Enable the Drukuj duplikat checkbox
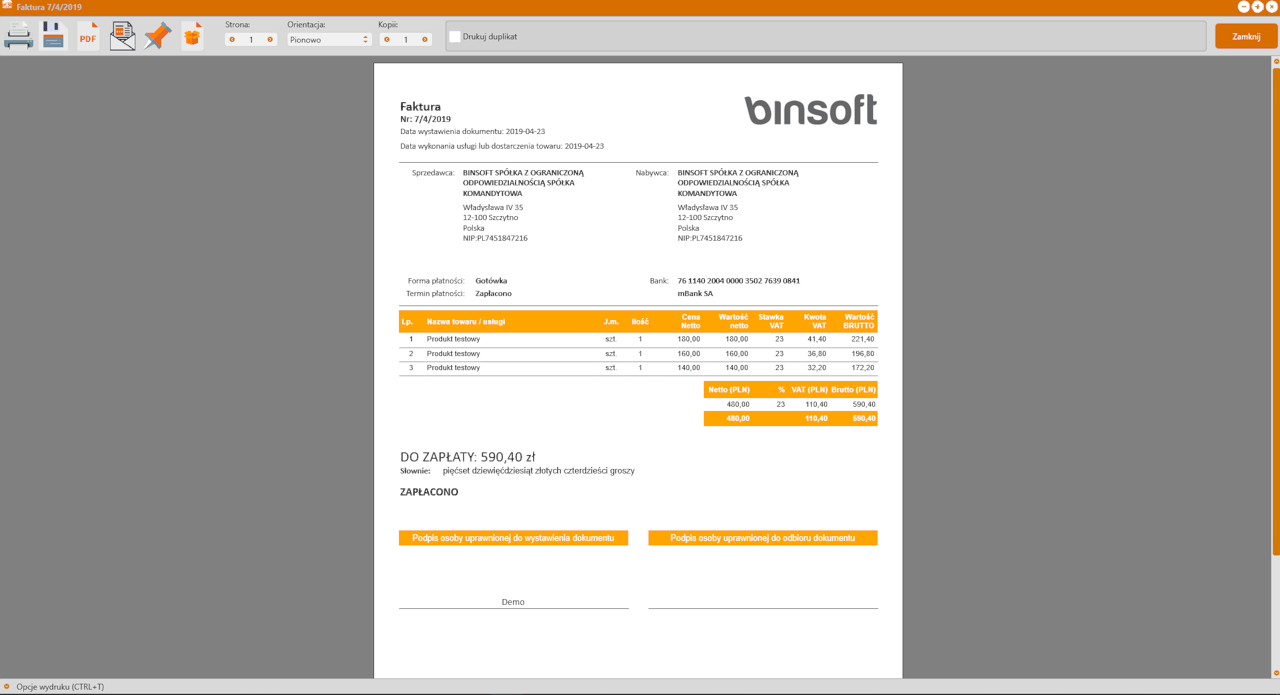Screen dimensions: 1280x695 tap(455, 37)
